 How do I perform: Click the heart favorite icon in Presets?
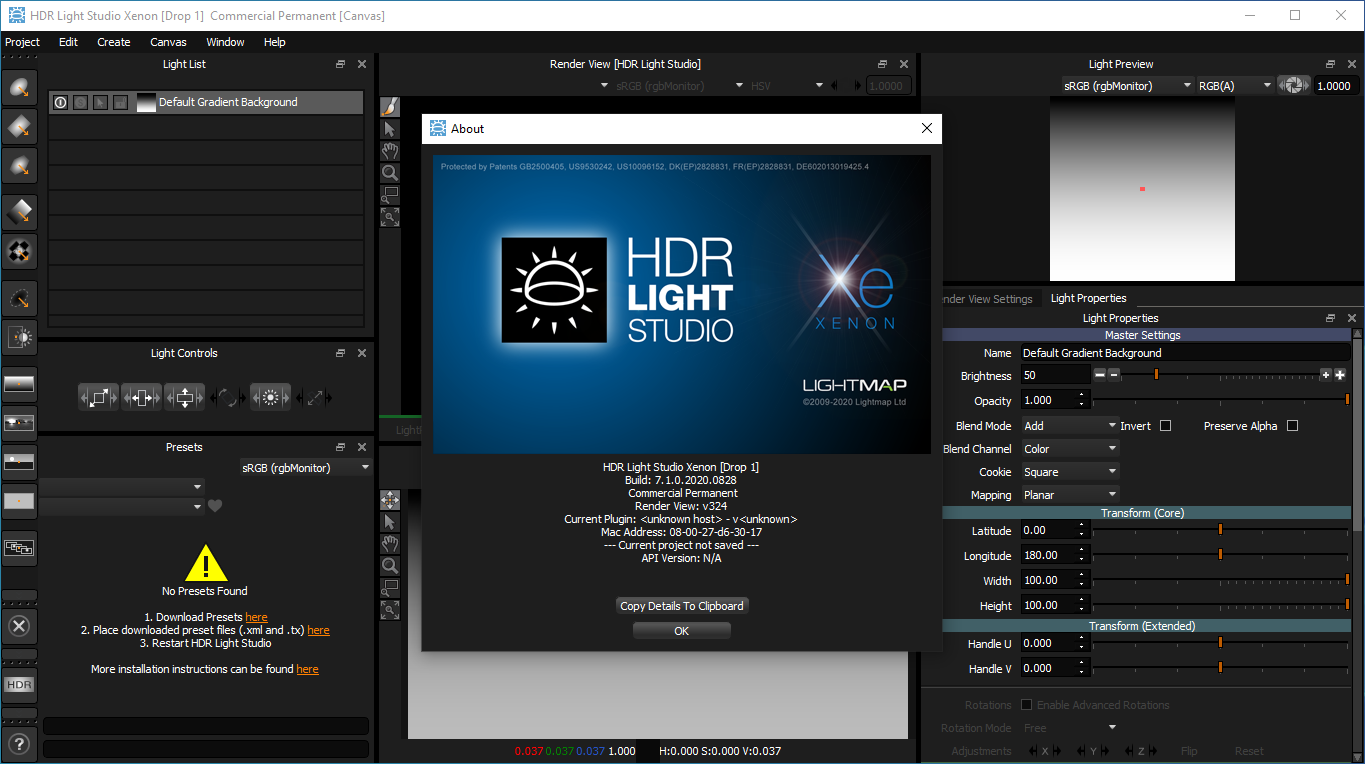click(215, 506)
